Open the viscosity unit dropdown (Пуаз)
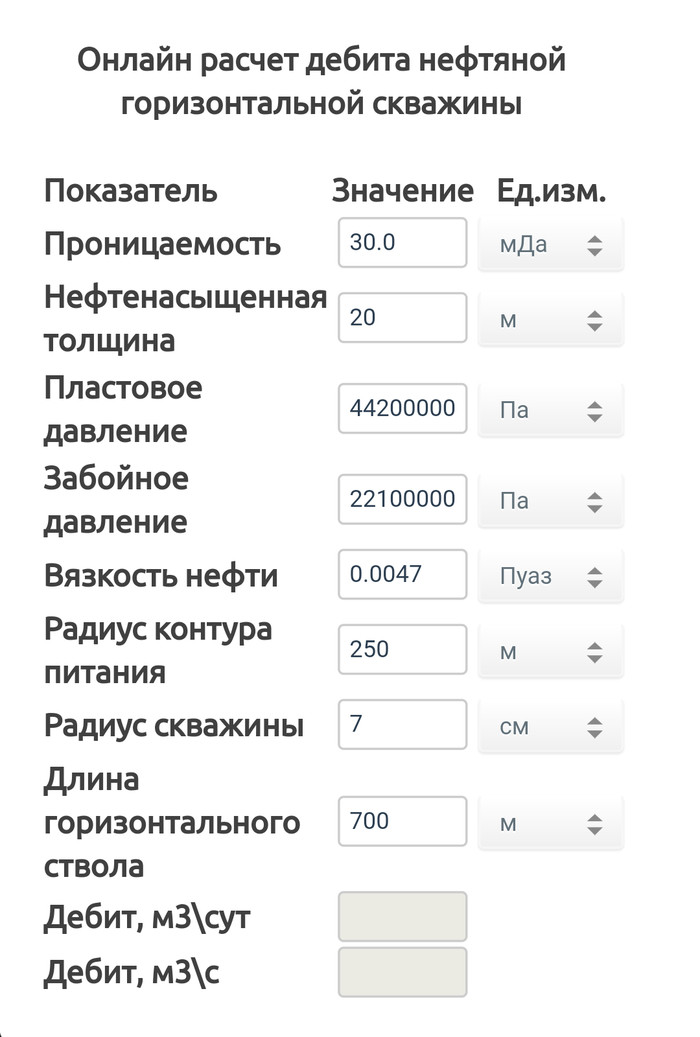Viewport: 700px width, 1037px height. [x=551, y=577]
